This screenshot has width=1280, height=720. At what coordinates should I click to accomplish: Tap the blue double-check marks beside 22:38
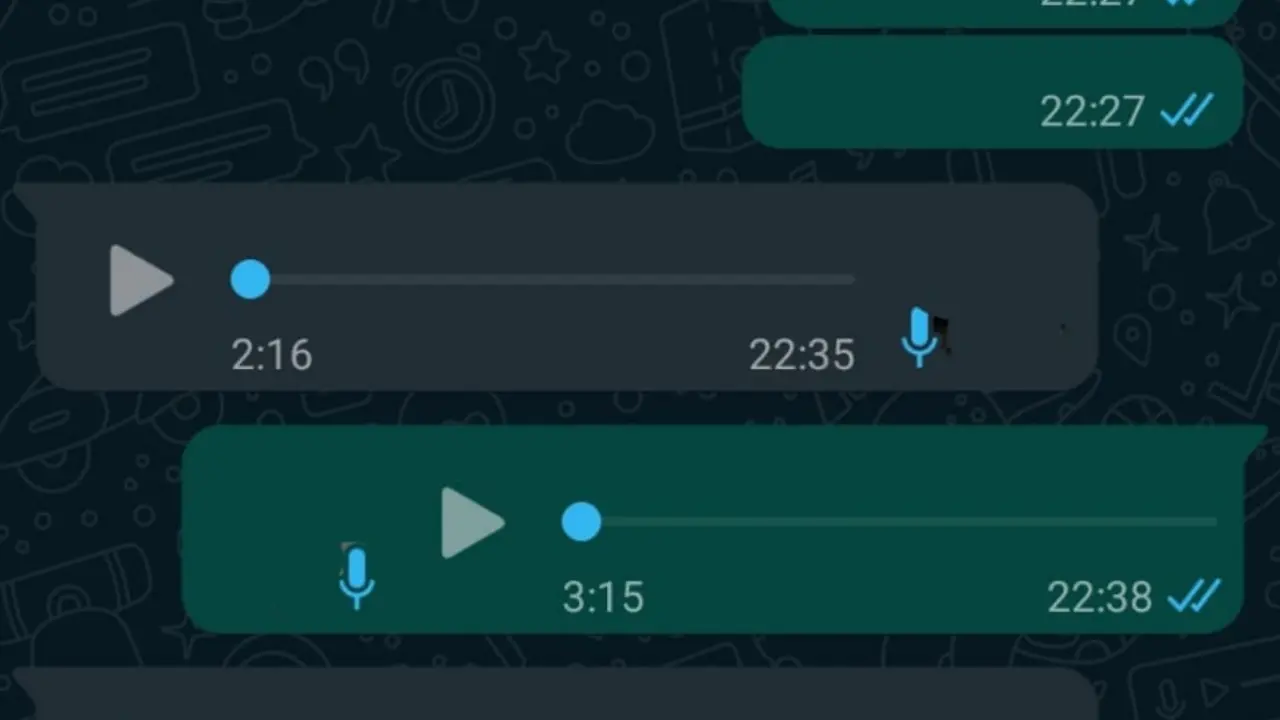coord(1194,597)
